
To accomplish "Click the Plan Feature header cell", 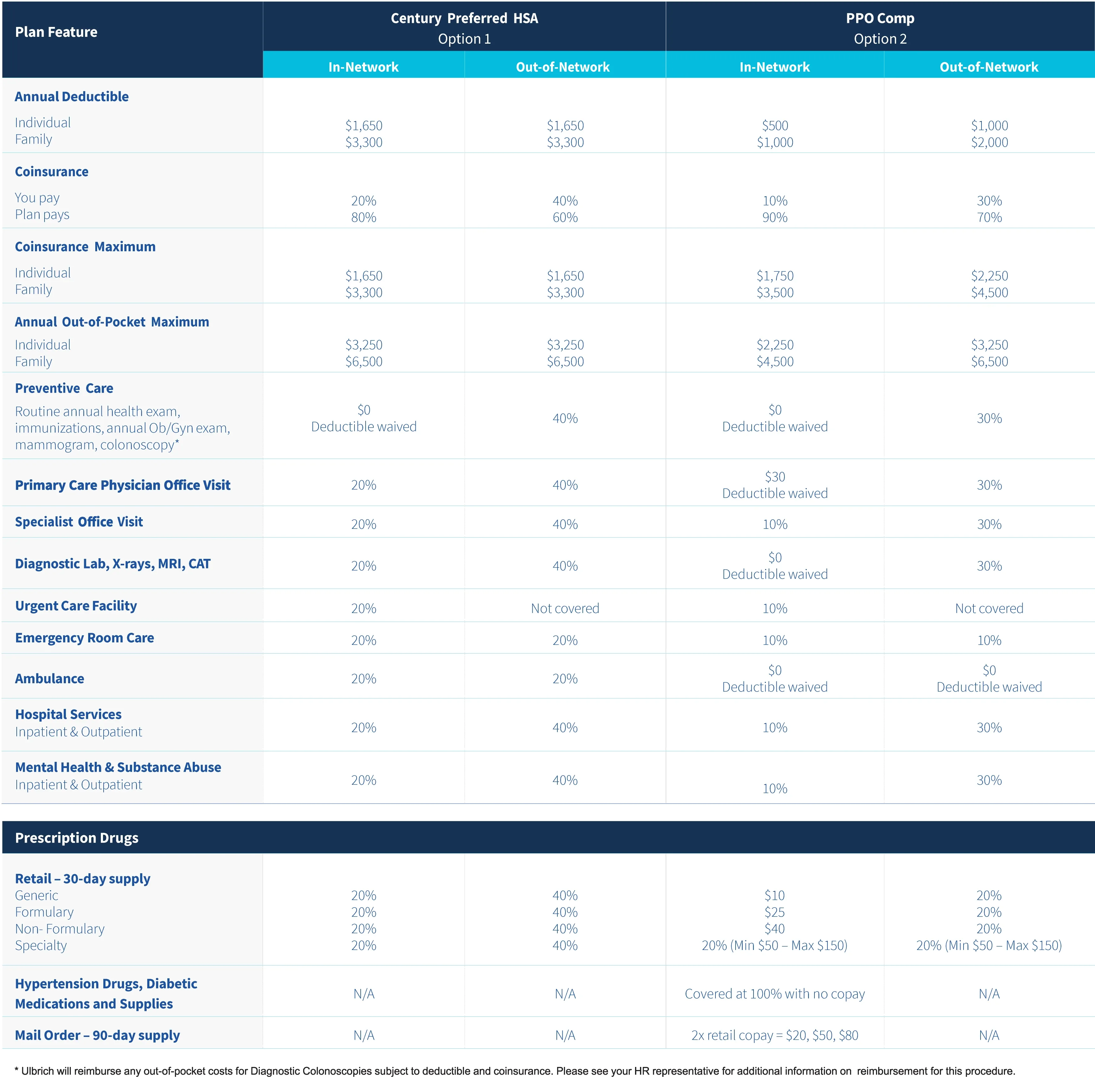I will coord(56,32).
